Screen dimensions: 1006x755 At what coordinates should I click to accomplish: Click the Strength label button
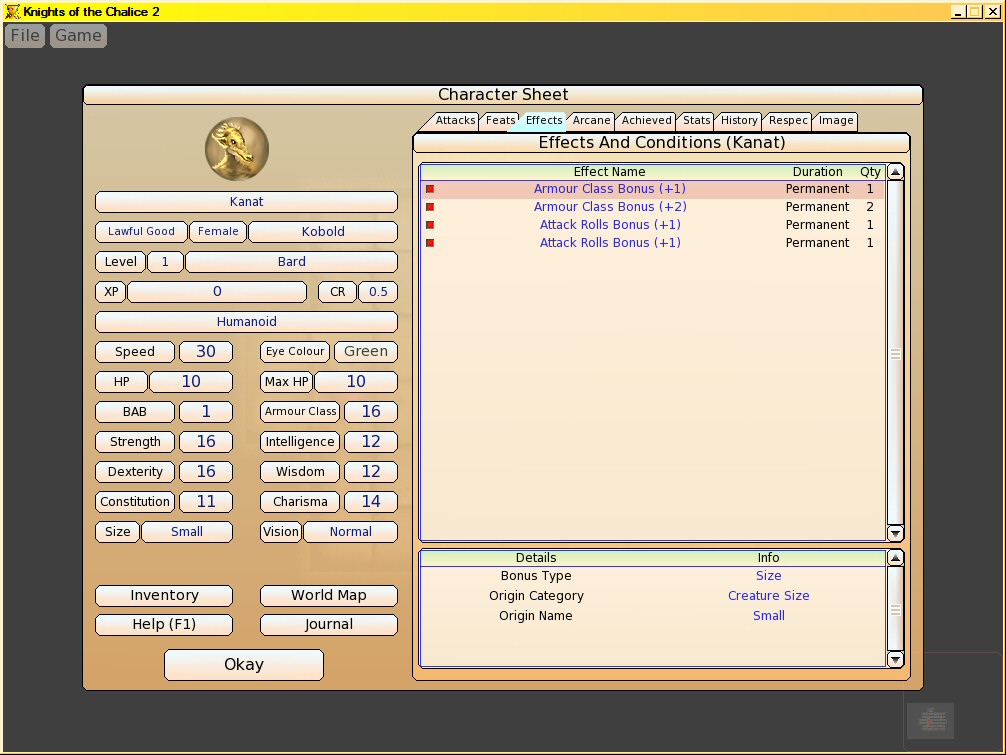point(135,442)
